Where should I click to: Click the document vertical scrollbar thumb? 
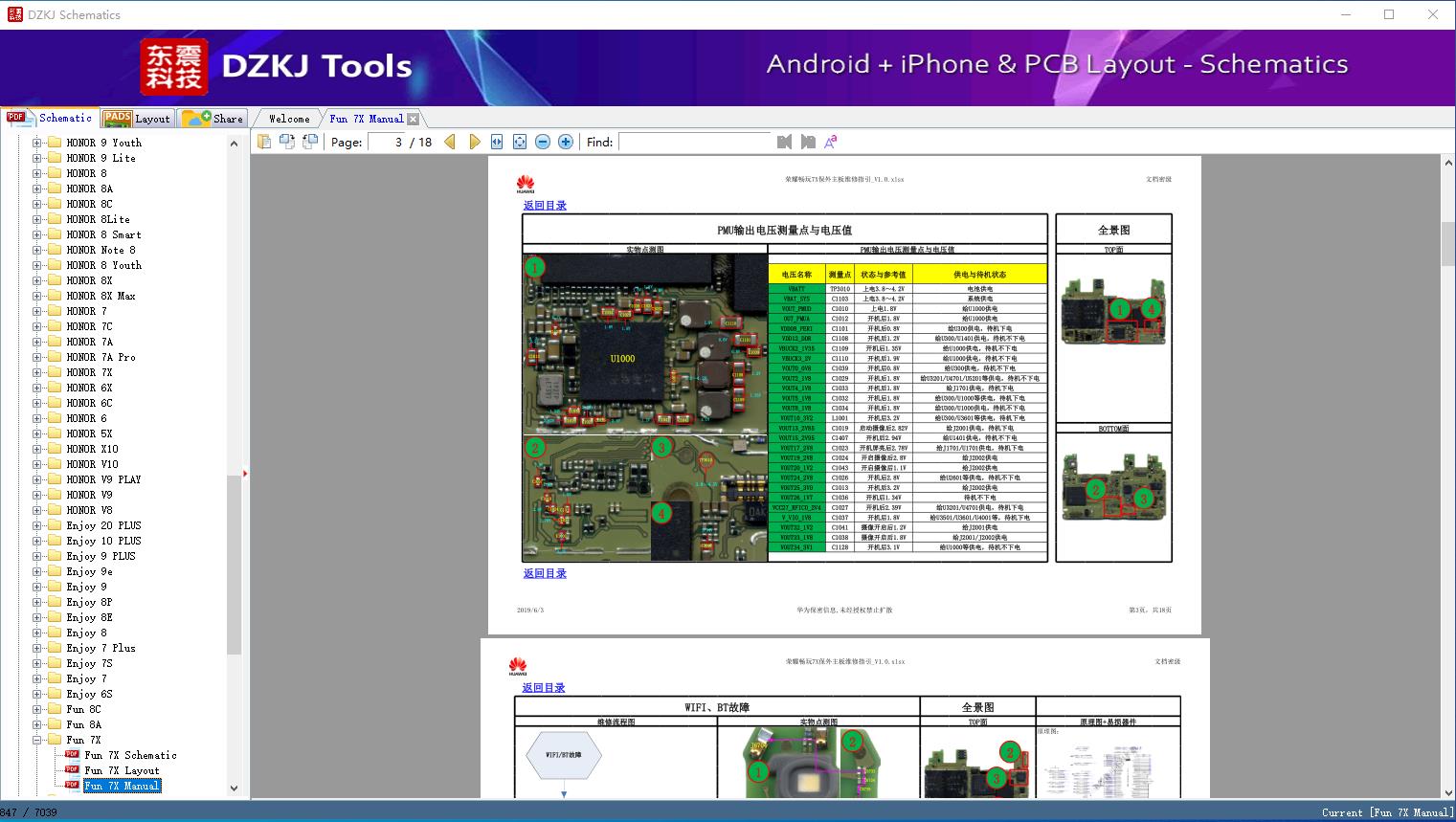click(1447, 243)
